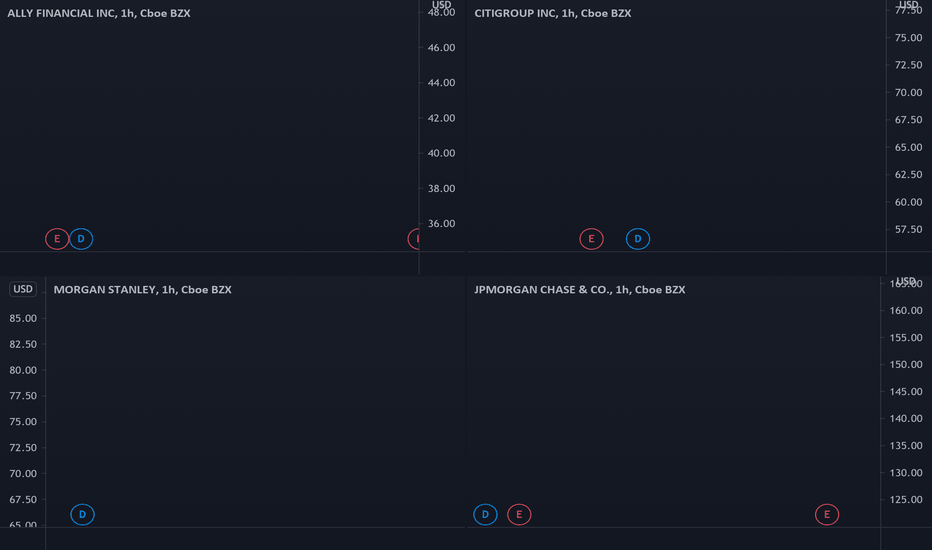Click the 77.50 price label on Morgan Stanley scale
932x550 pixels.
[23, 395]
